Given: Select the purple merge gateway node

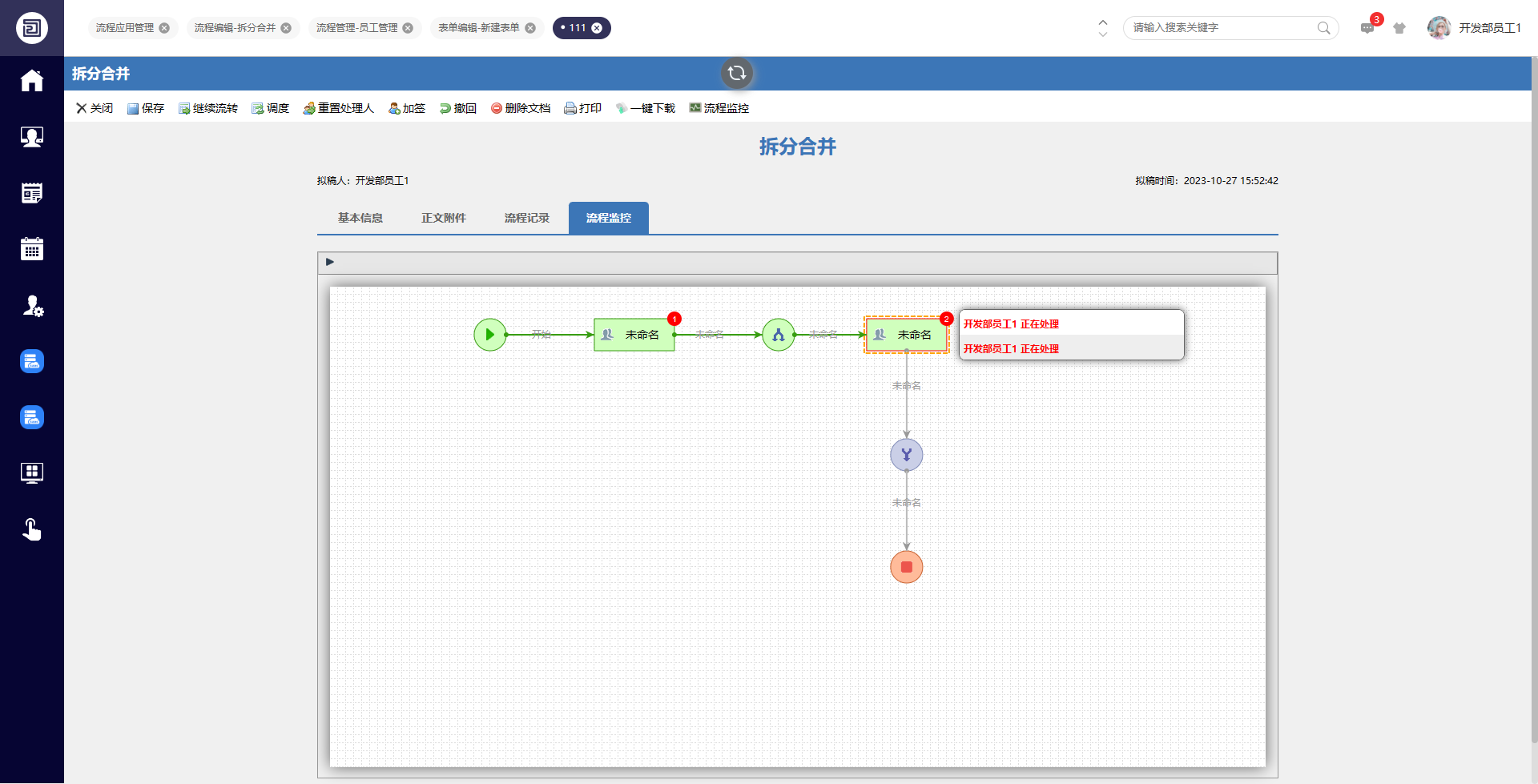Looking at the screenshot, I should (907, 455).
